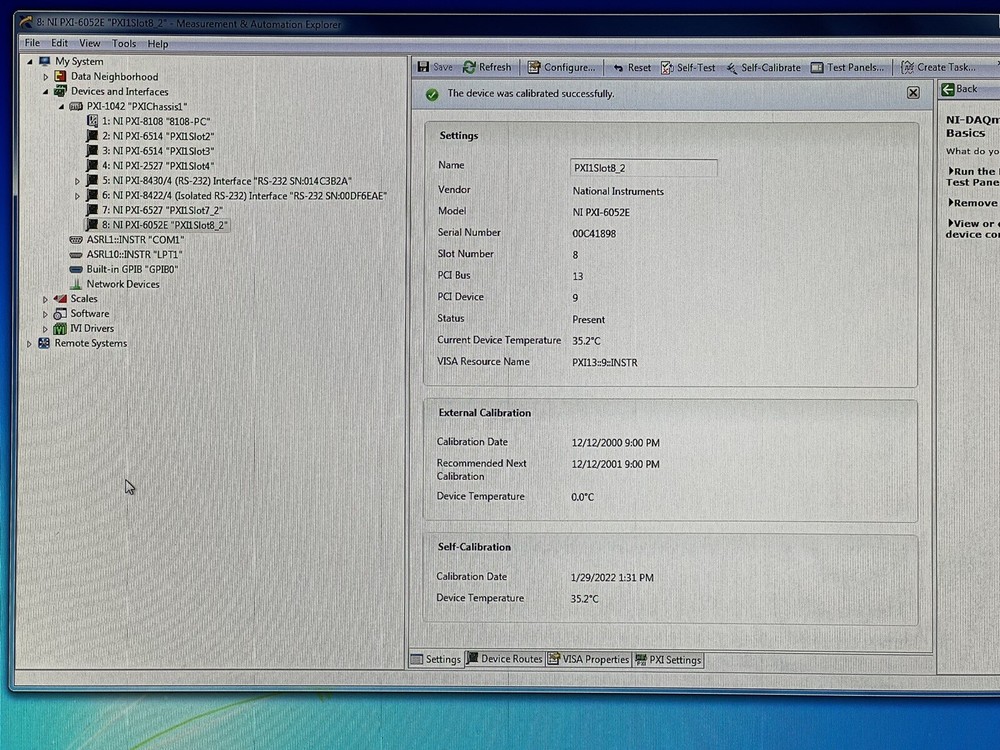Expand the NI PXI-8422/4 Isolated RS-232 node
1000x750 pixels.
(77, 196)
